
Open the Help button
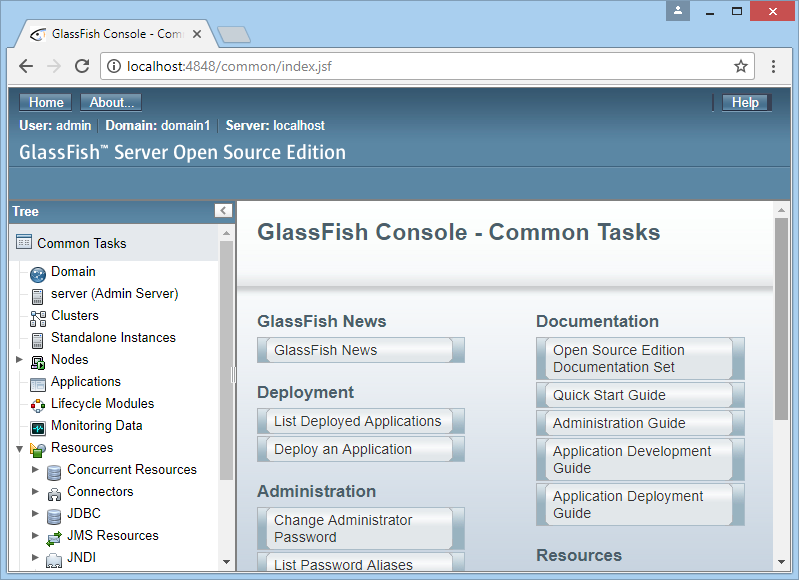[x=745, y=102]
